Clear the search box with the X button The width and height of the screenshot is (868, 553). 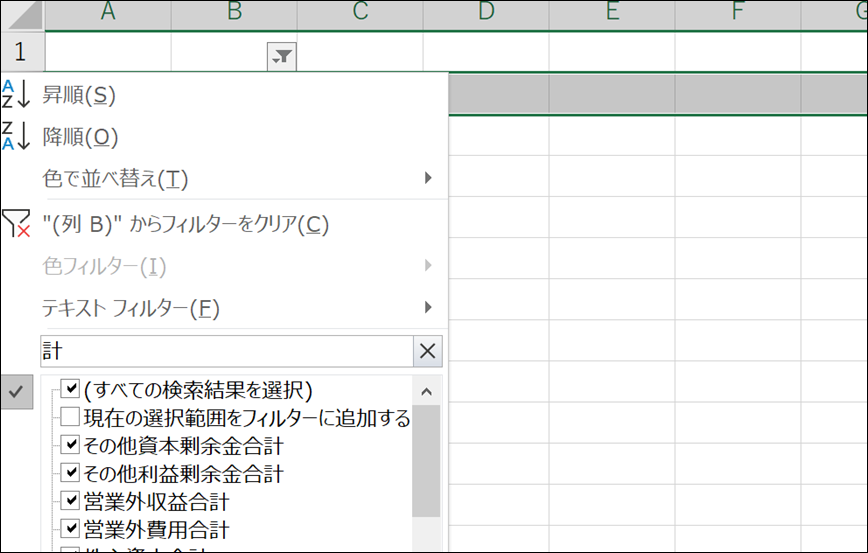pyautogui.click(x=427, y=351)
